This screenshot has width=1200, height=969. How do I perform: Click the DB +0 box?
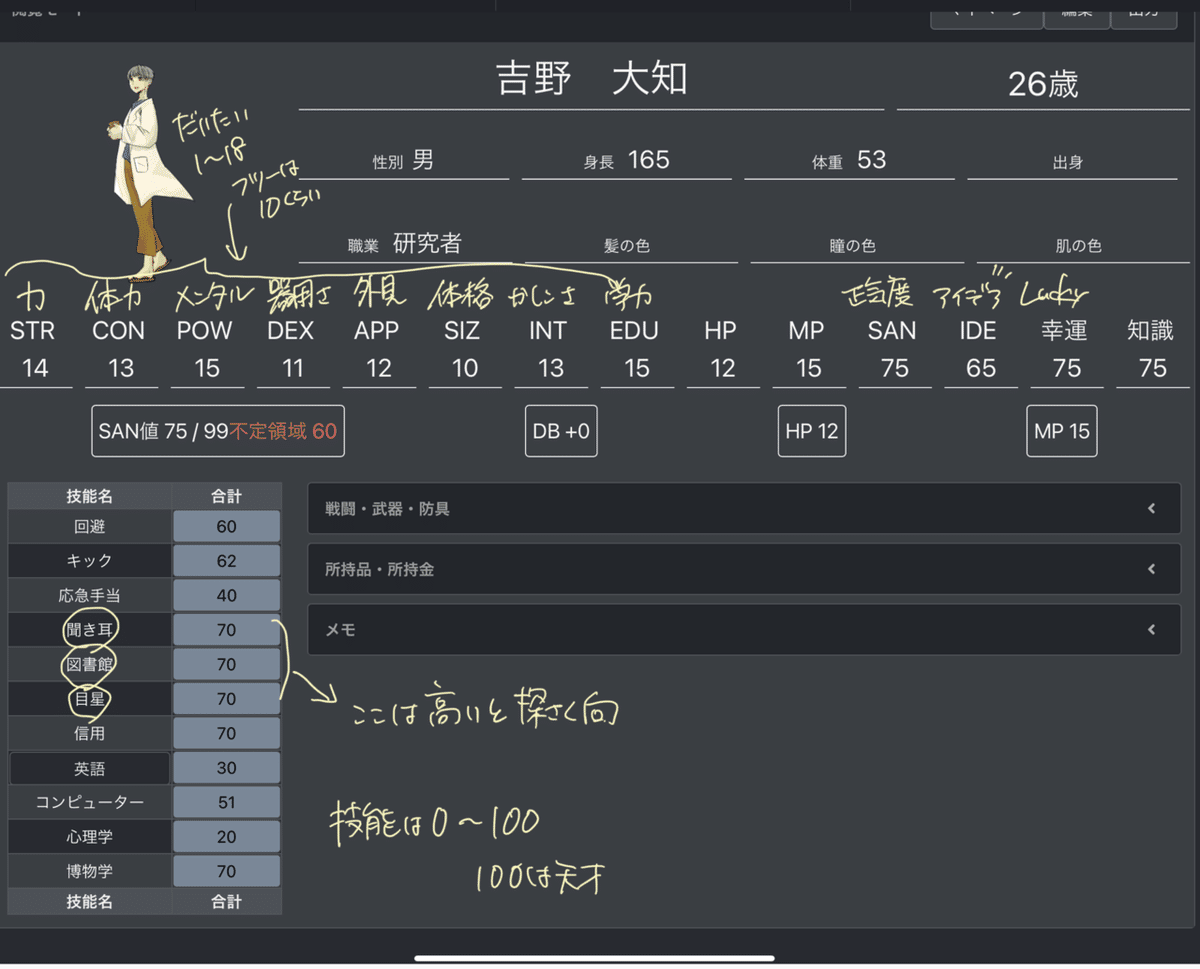point(560,431)
